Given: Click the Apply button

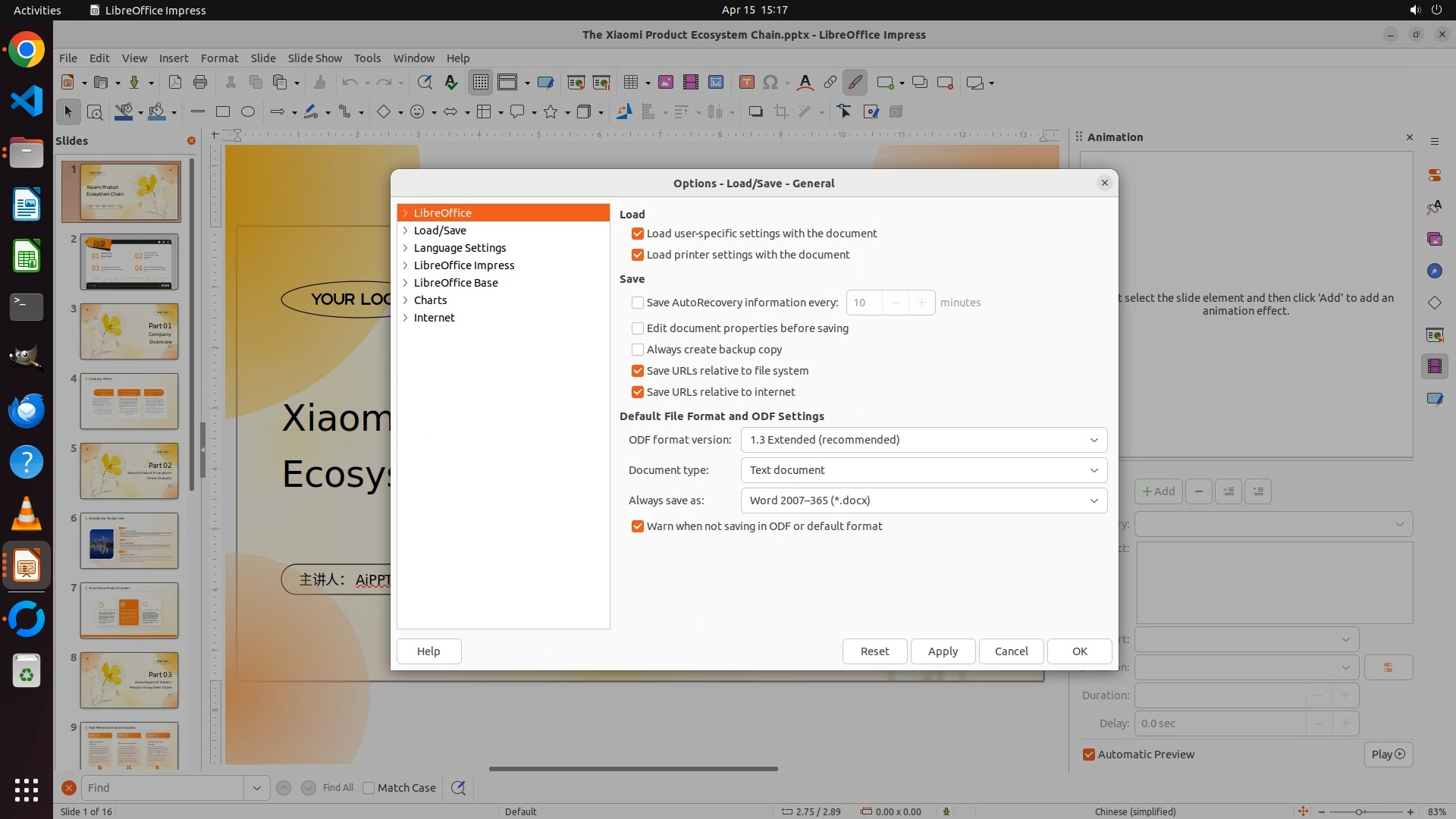Looking at the screenshot, I should tap(943, 651).
